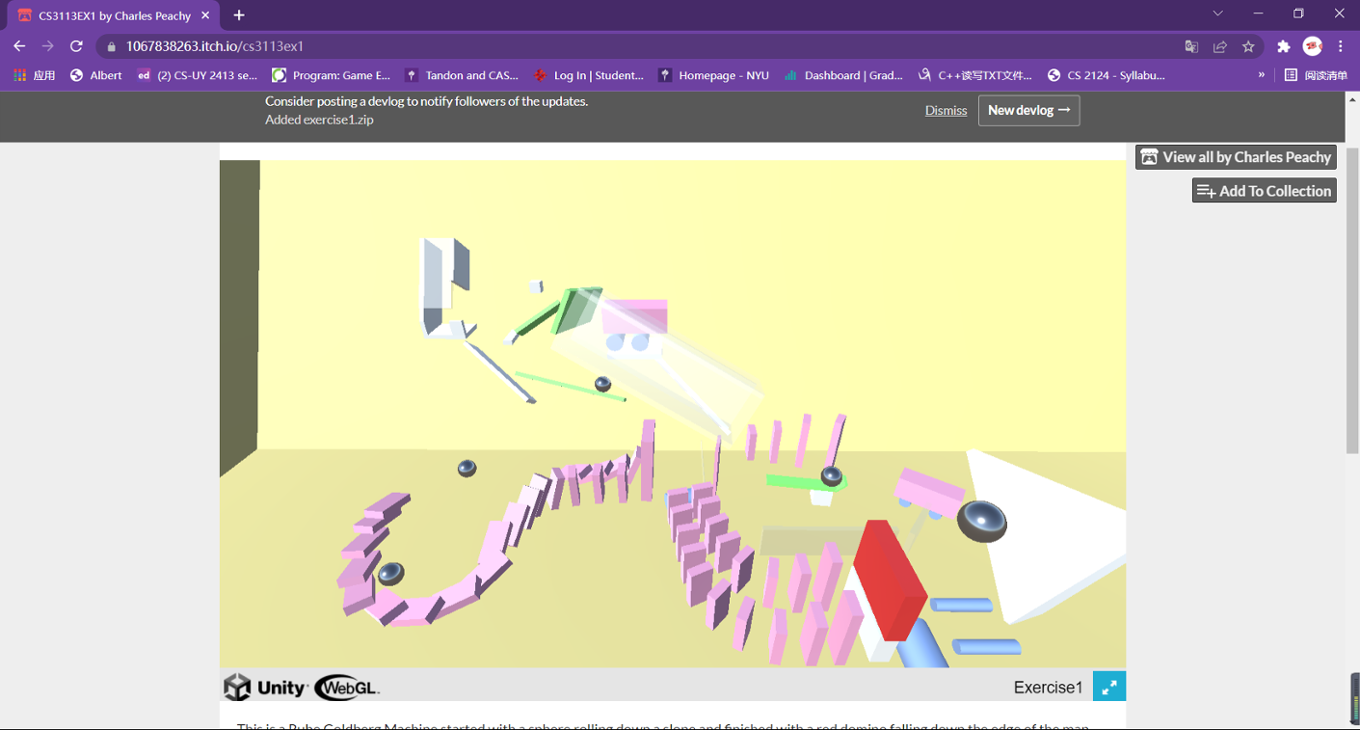
Task: Click the share icon in the address bar
Action: (1220, 46)
